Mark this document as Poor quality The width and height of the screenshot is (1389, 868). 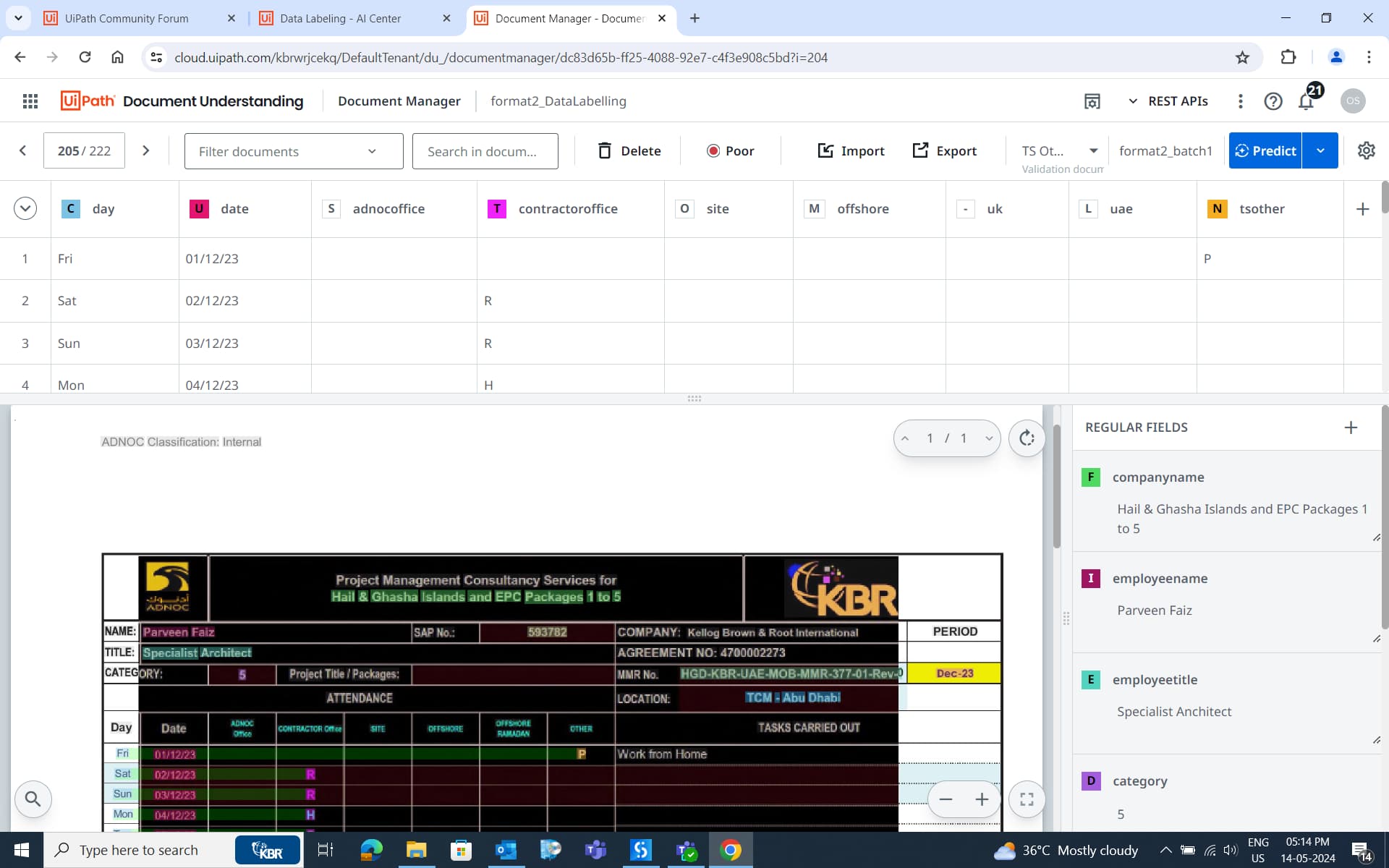click(x=731, y=150)
